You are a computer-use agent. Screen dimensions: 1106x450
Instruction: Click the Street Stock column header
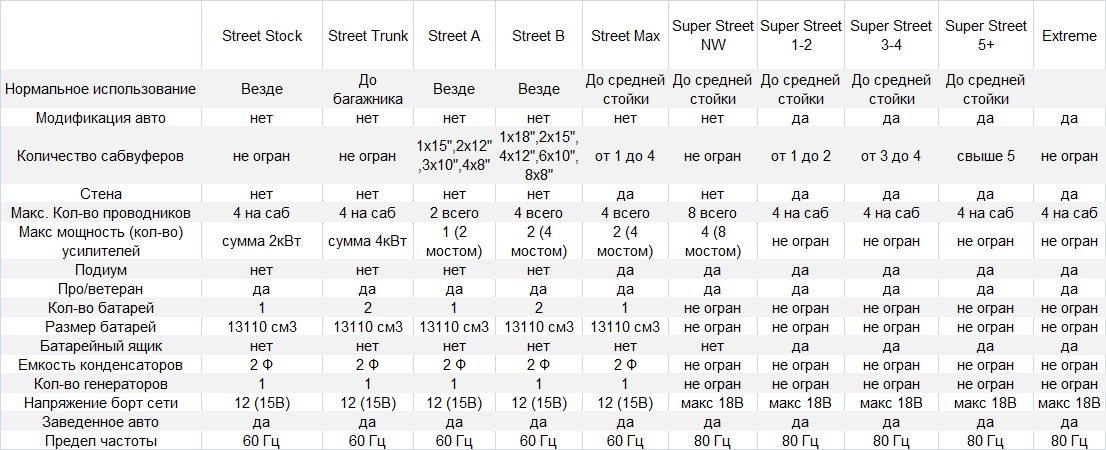[261, 36]
